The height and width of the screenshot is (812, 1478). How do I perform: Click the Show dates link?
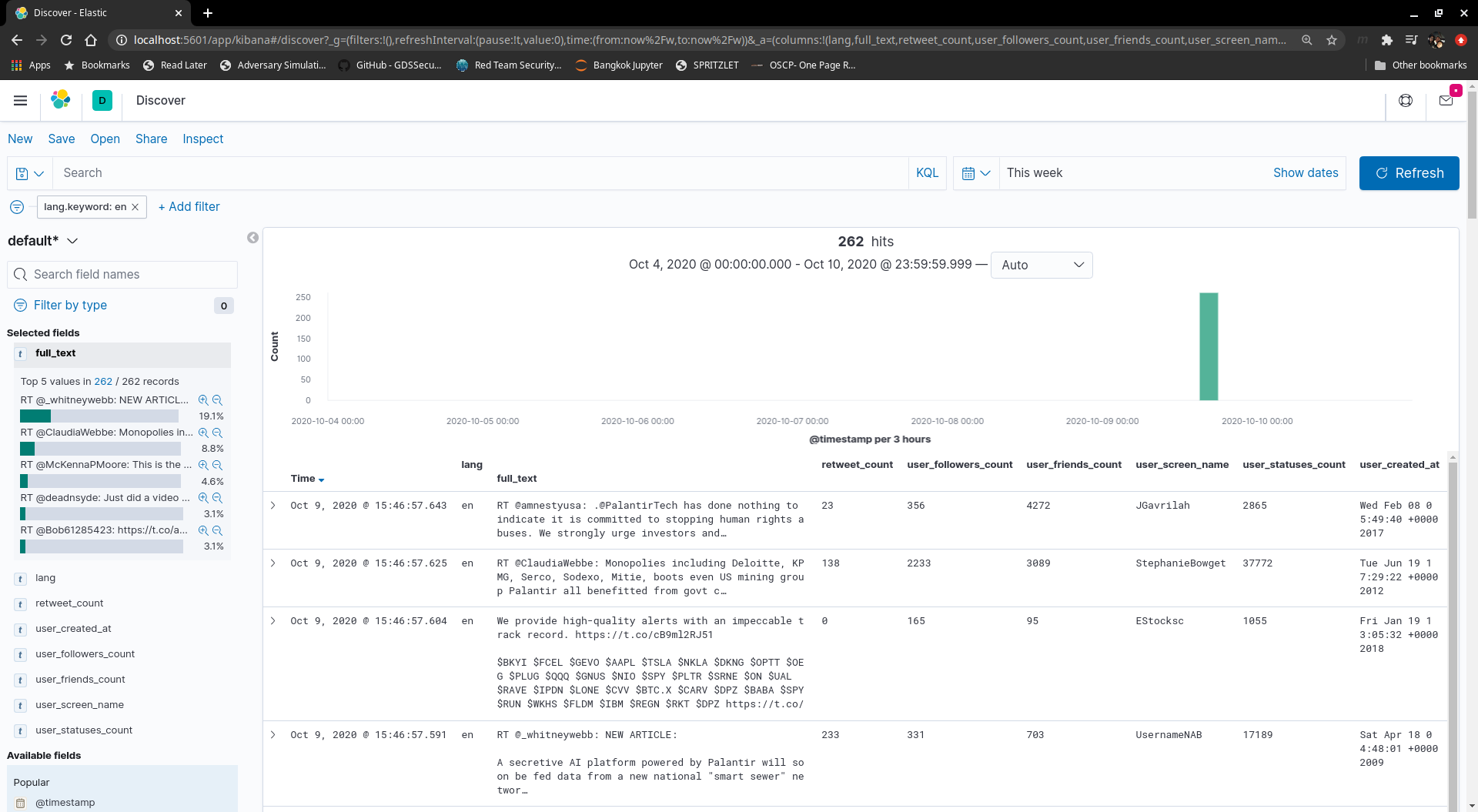pyautogui.click(x=1305, y=173)
